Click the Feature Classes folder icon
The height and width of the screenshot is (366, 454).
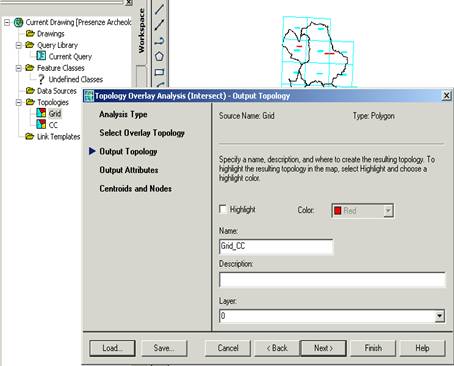[30, 68]
